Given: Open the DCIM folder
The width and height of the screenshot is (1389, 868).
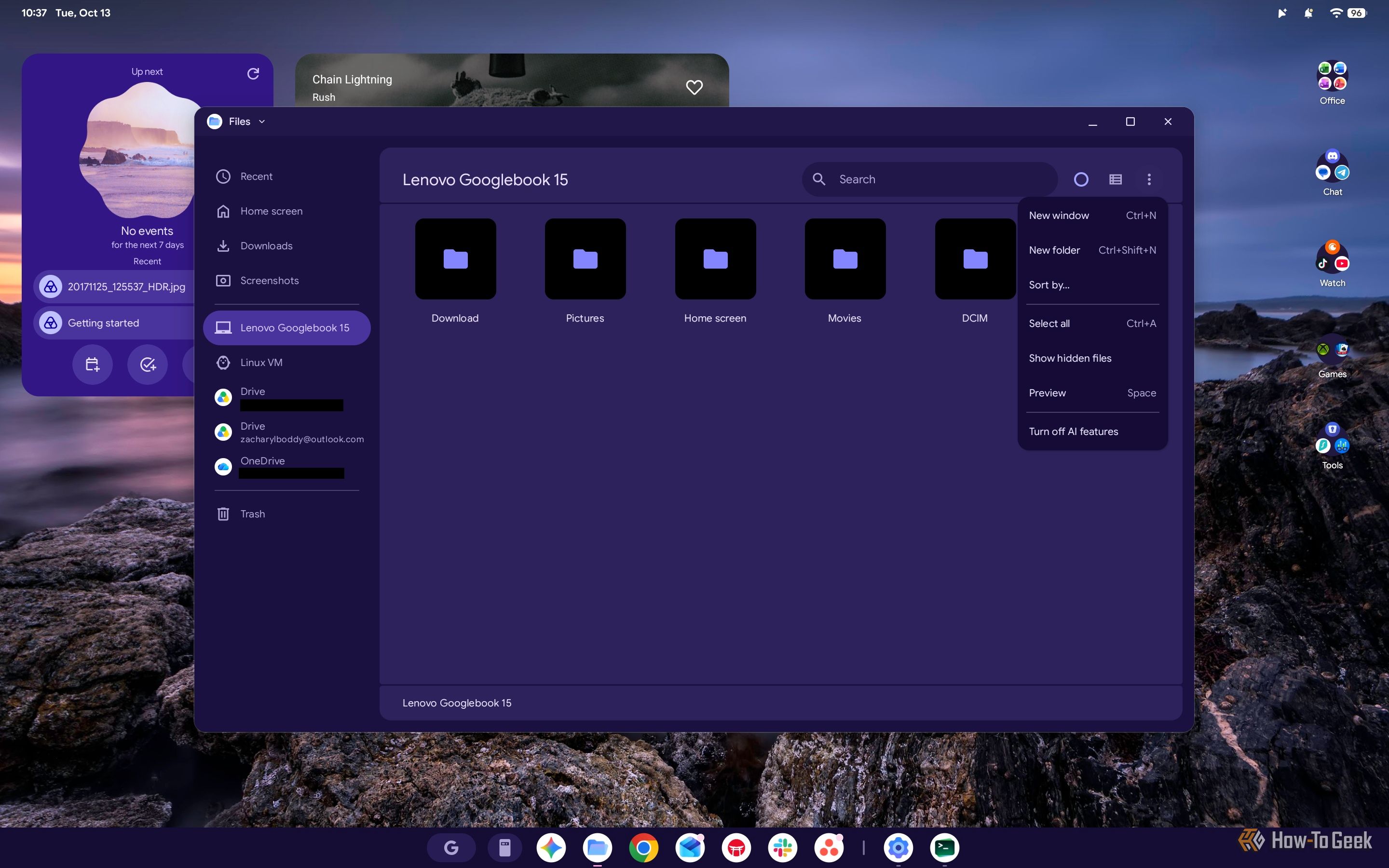Looking at the screenshot, I should pos(975,271).
